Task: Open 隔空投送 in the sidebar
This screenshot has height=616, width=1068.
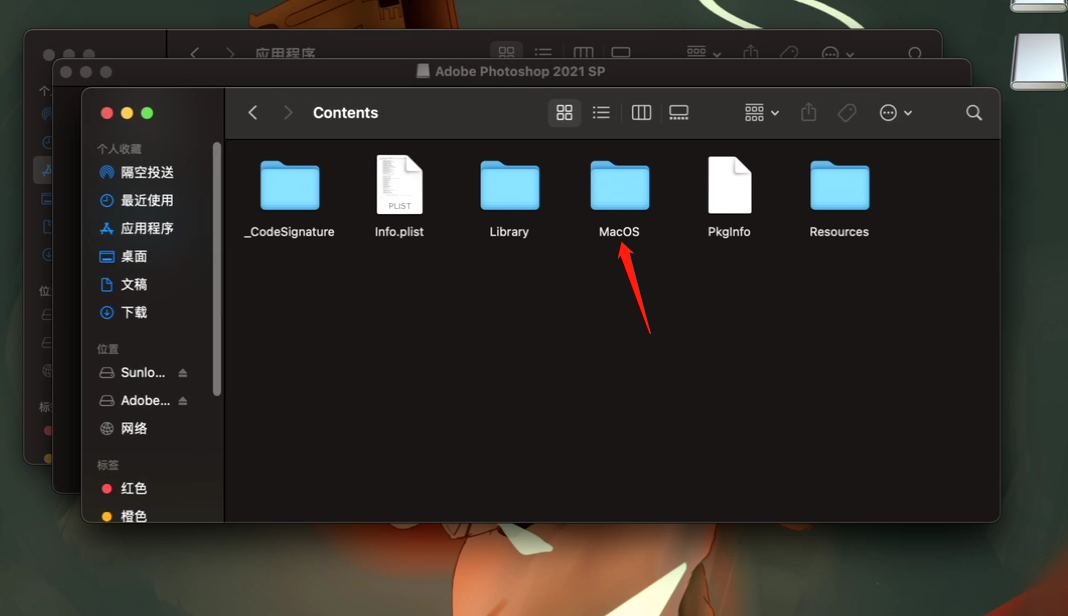Action: point(136,172)
